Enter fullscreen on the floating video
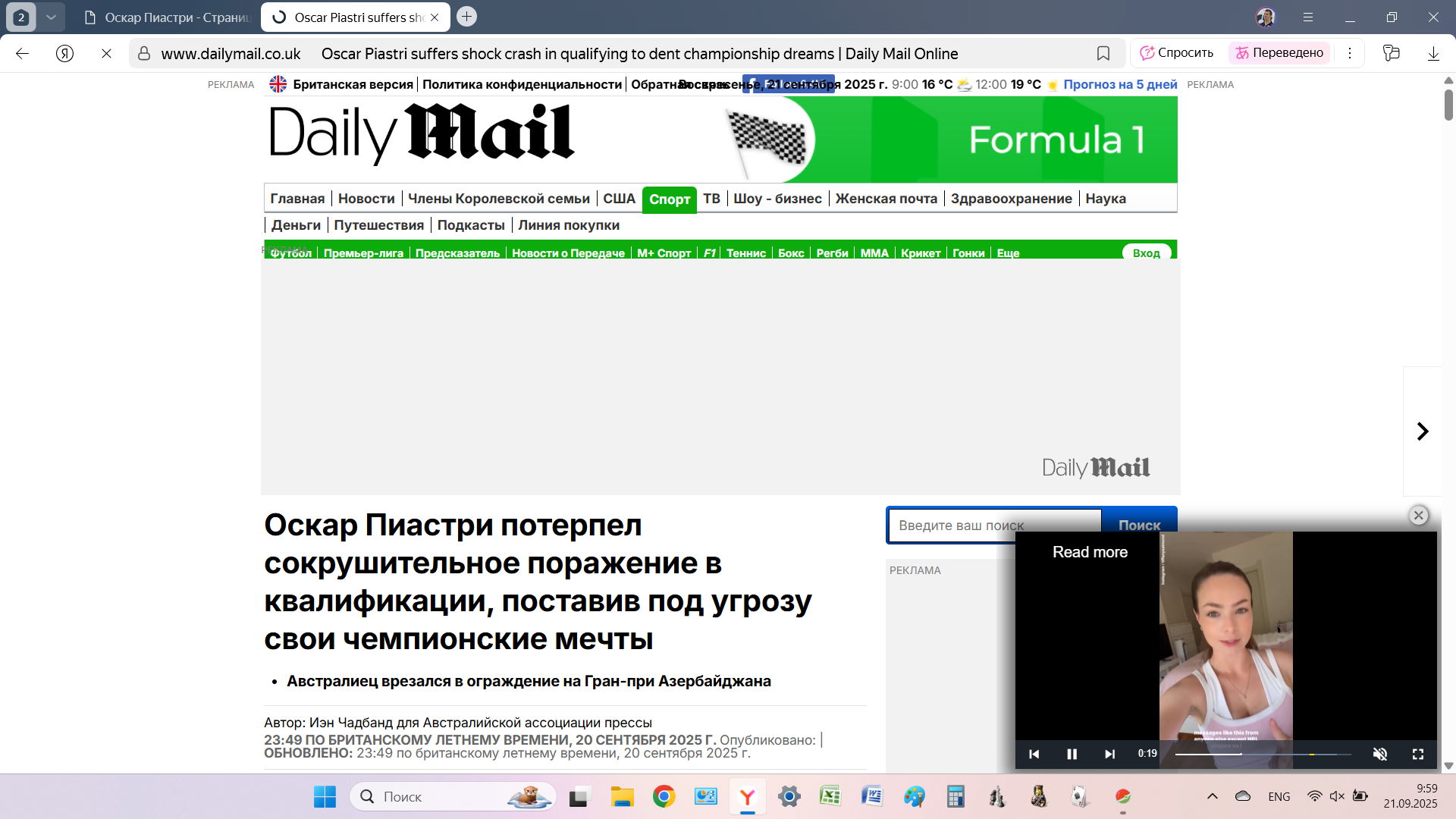Viewport: 1456px width, 819px height. tap(1418, 754)
